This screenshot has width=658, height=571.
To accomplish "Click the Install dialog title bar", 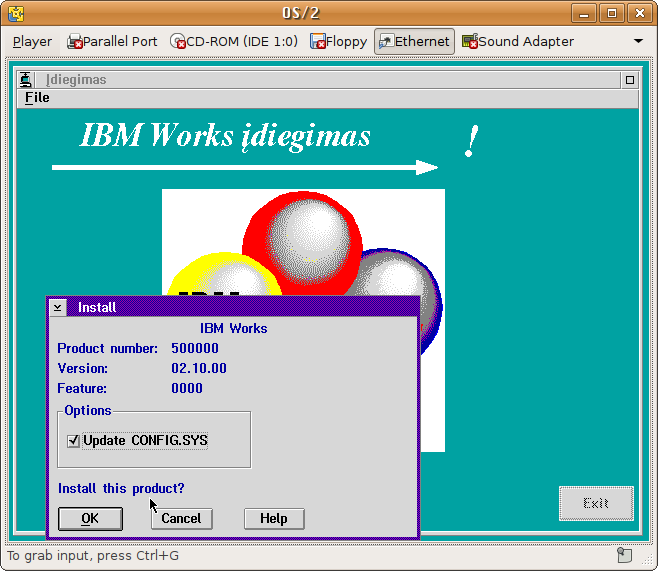I will 243,308.
